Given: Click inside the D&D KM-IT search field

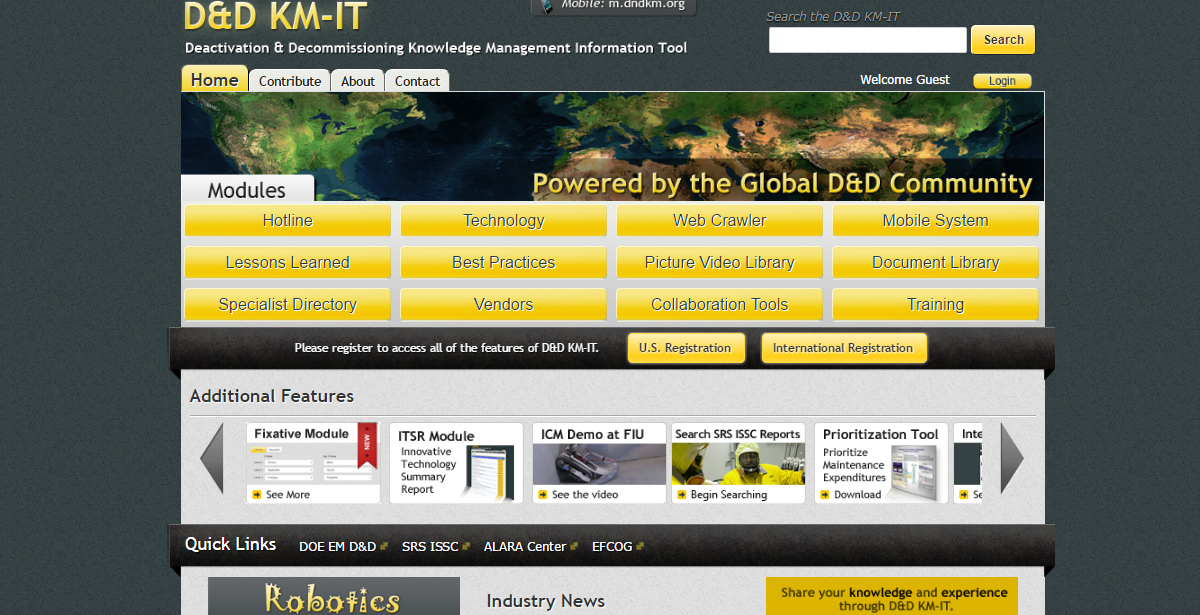Looking at the screenshot, I should coord(866,40).
